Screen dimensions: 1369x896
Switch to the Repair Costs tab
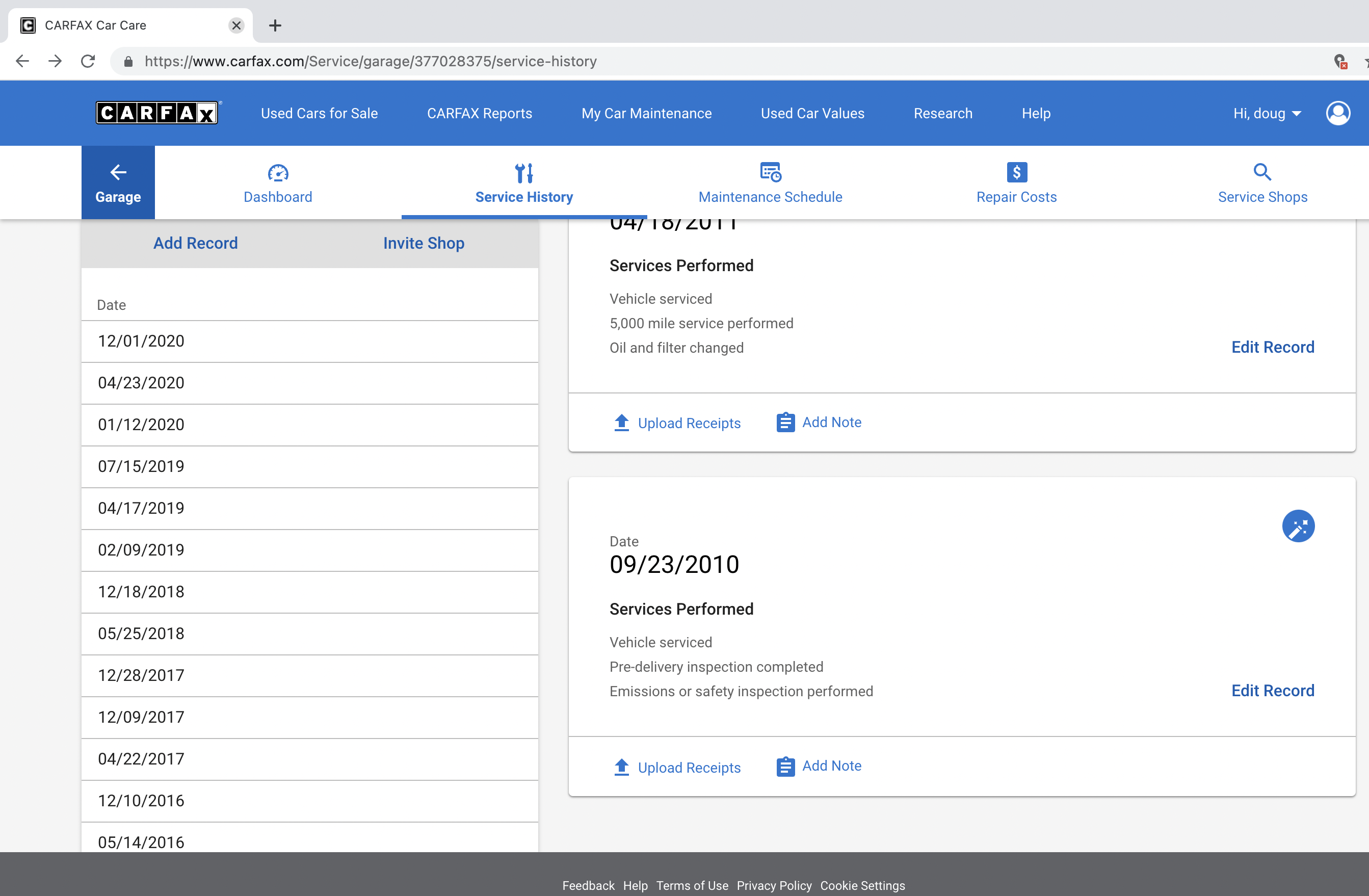1016,183
